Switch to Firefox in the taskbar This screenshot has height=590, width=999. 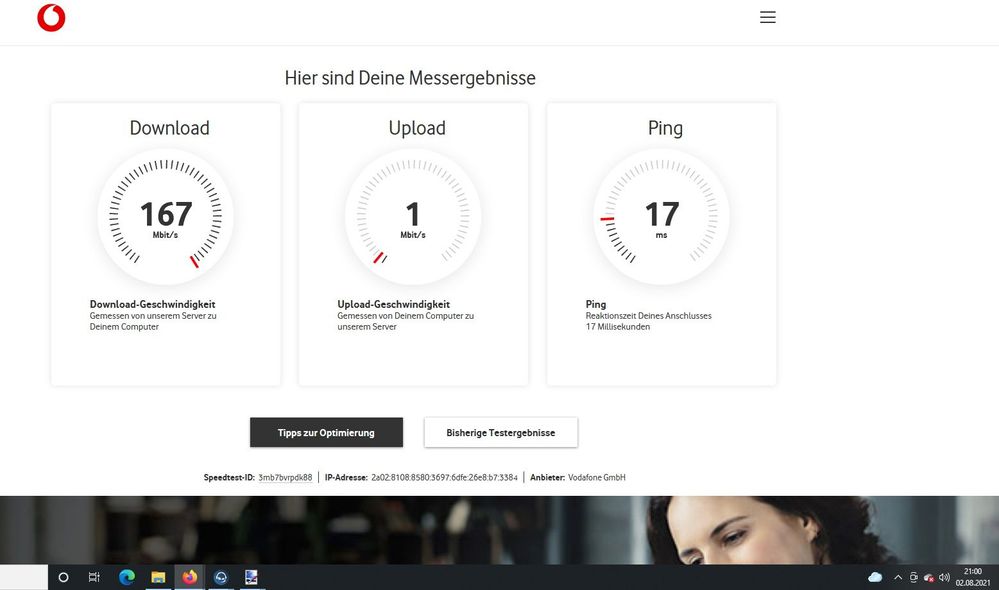(x=189, y=577)
